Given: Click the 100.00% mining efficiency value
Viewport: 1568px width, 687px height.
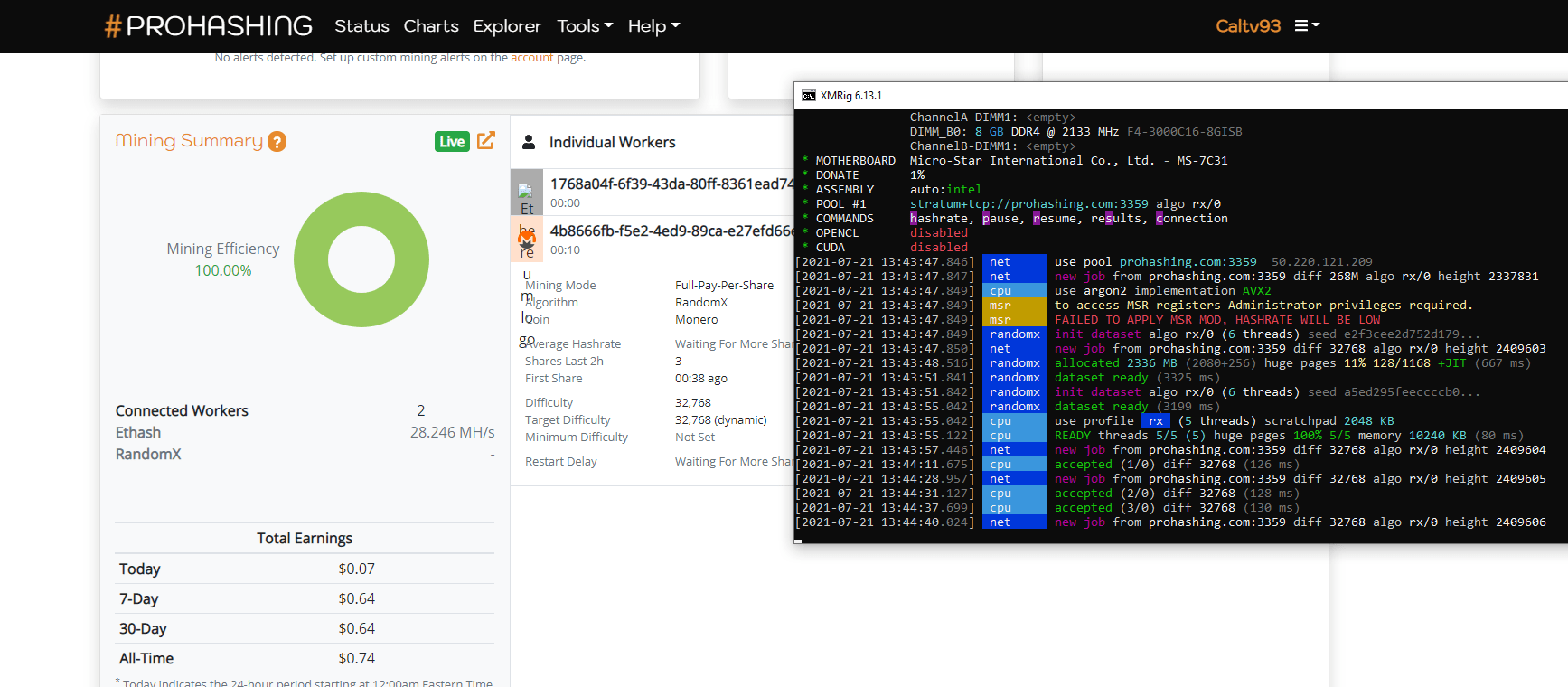Looking at the screenshot, I should pyautogui.click(x=223, y=270).
